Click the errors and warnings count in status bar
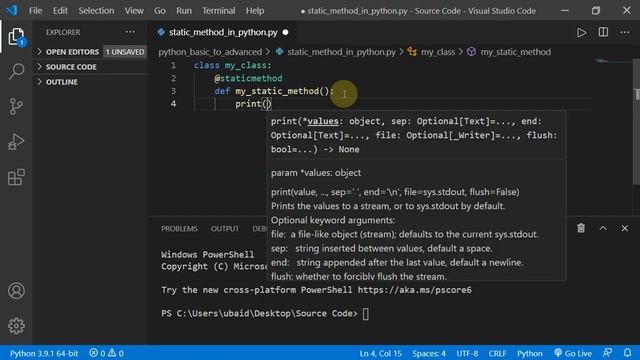640x360 pixels. (106, 353)
